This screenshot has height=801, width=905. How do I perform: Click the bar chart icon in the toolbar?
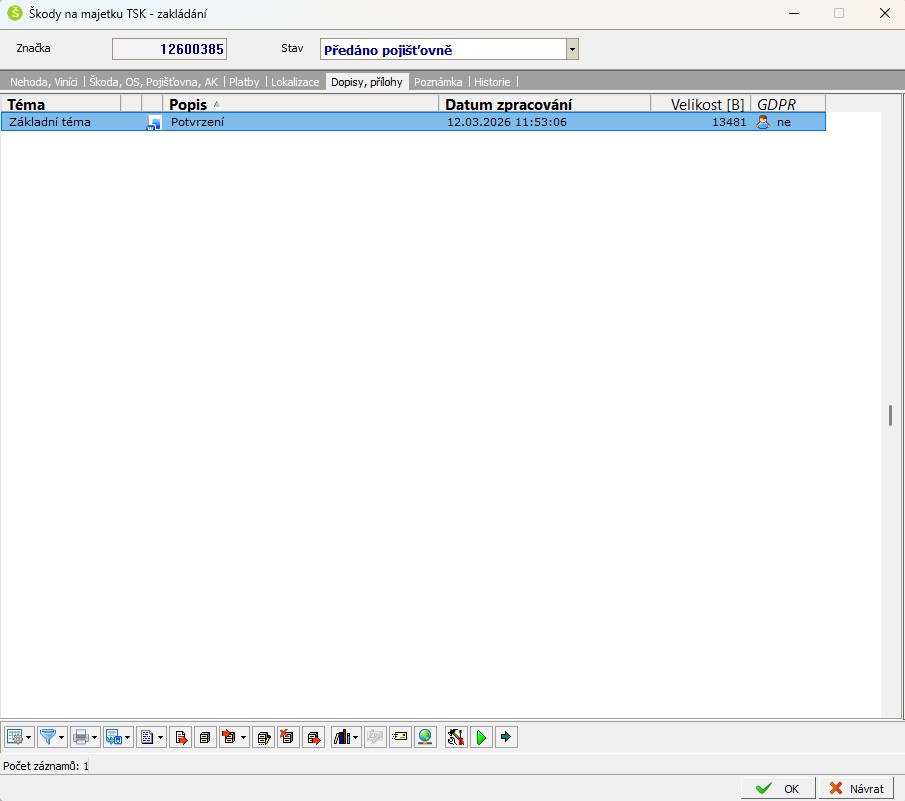[342, 737]
